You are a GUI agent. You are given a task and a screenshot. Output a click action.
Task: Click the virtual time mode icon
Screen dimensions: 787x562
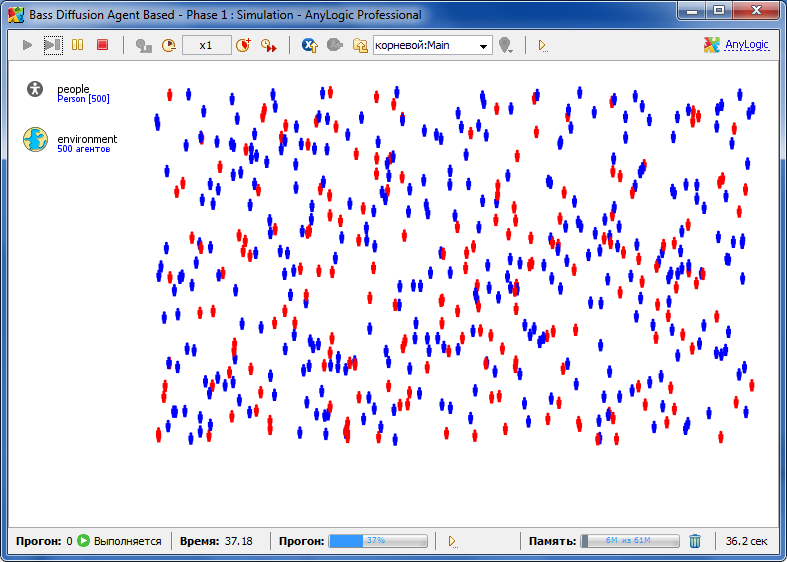coord(144,46)
